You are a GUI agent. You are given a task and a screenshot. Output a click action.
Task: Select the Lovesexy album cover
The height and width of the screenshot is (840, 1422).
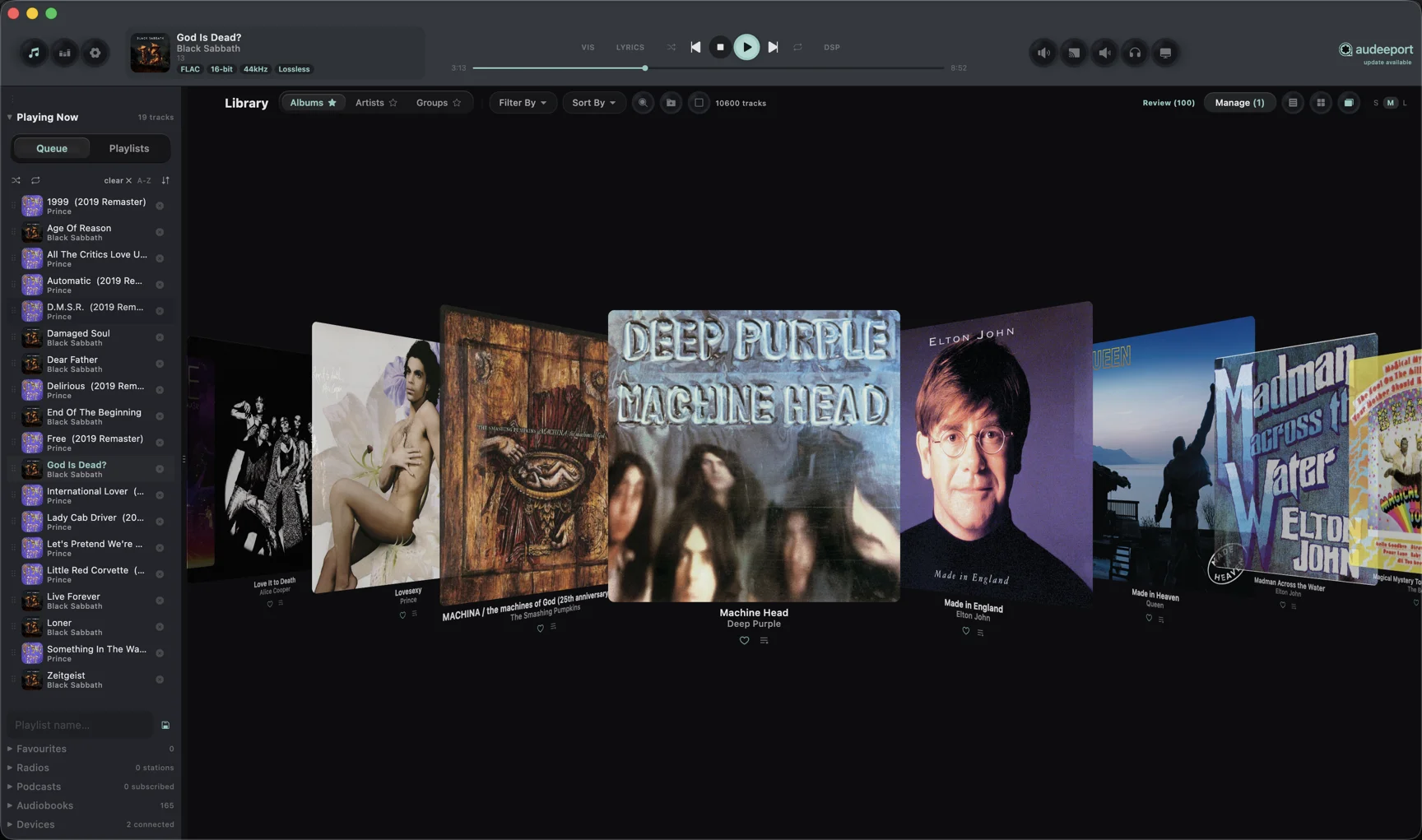point(376,457)
